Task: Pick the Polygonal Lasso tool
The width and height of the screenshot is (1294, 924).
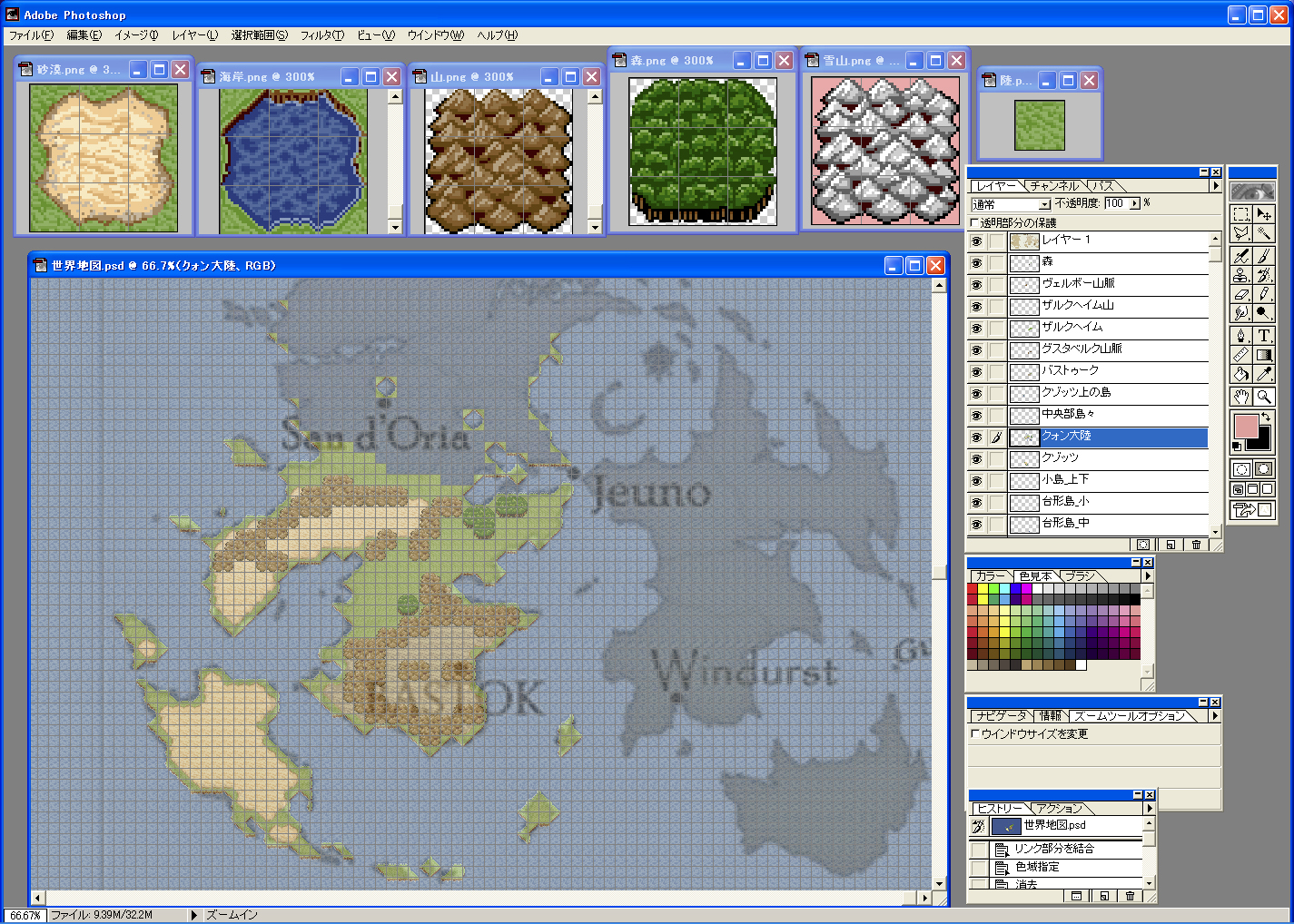Action: click(1241, 234)
